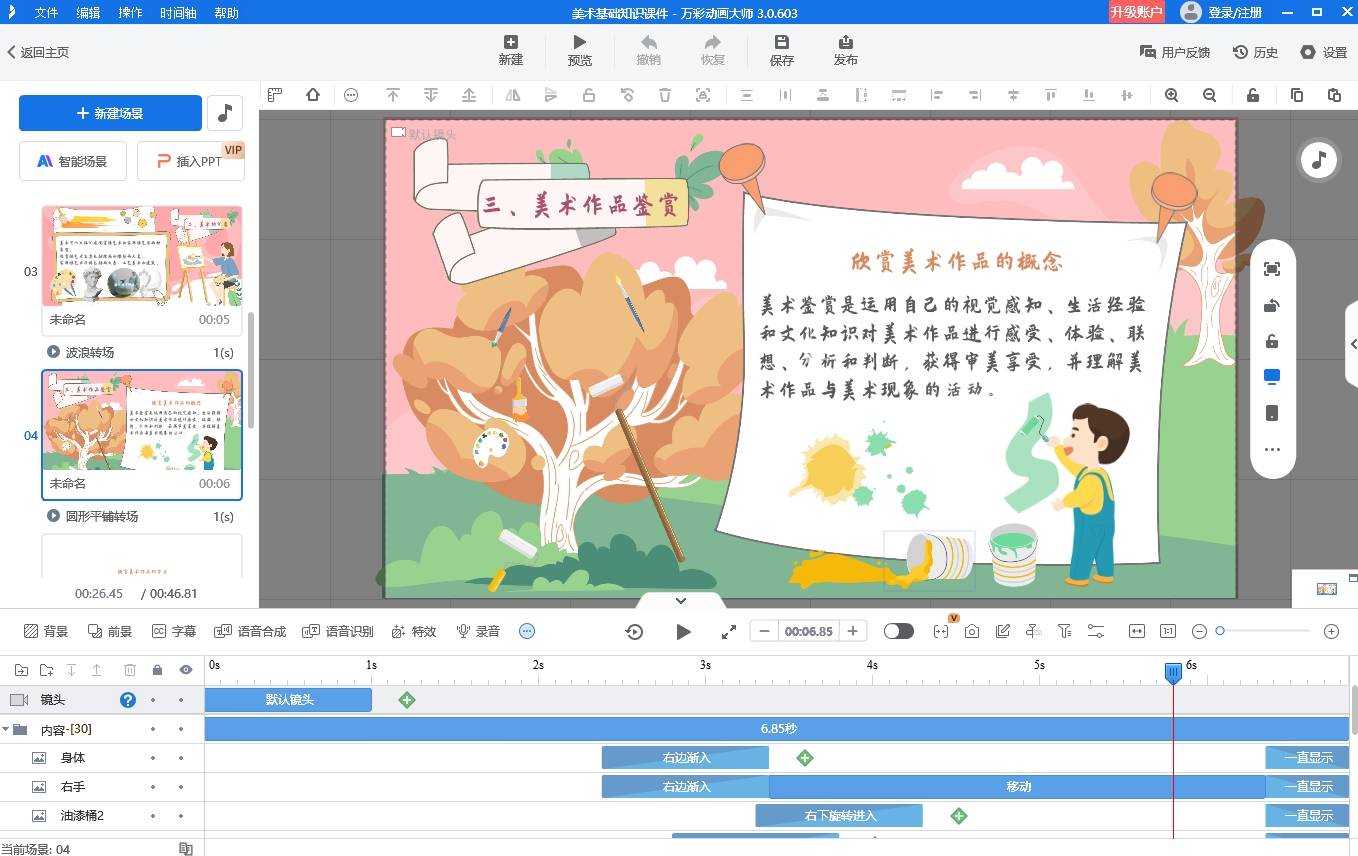Zoom in the canvas with the magnifier plus
This screenshot has height=856, width=1358.
point(1171,95)
